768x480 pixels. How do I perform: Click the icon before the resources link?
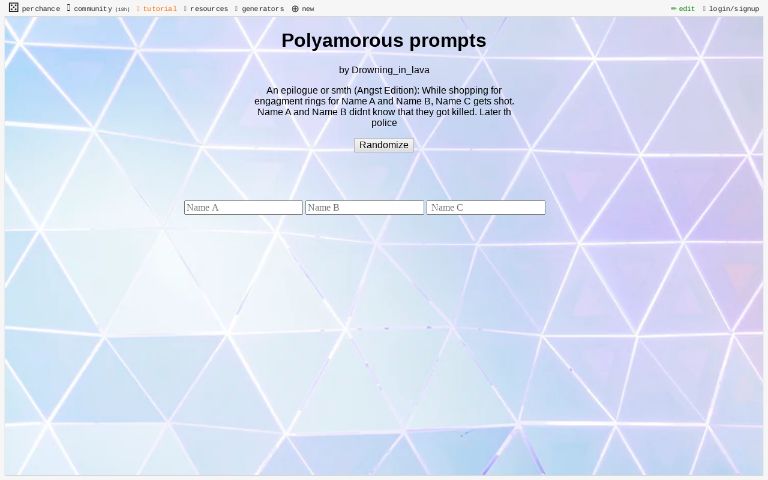coord(185,9)
